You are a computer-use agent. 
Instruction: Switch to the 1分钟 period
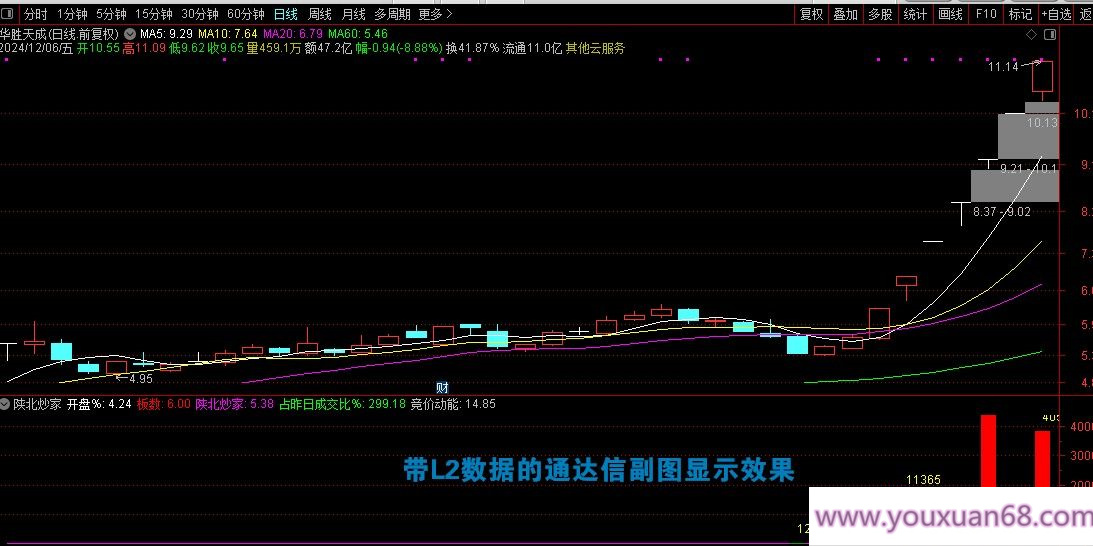pyautogui.click(x=72, y=14)
